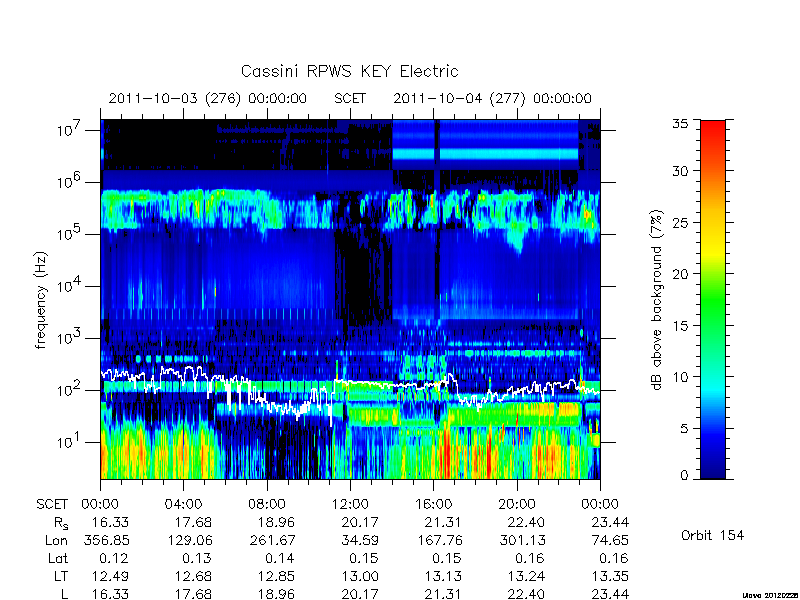
Task: Select the end date '2011-10-04 (277) 00:00:00'
Action: click(x=492, y=98)
